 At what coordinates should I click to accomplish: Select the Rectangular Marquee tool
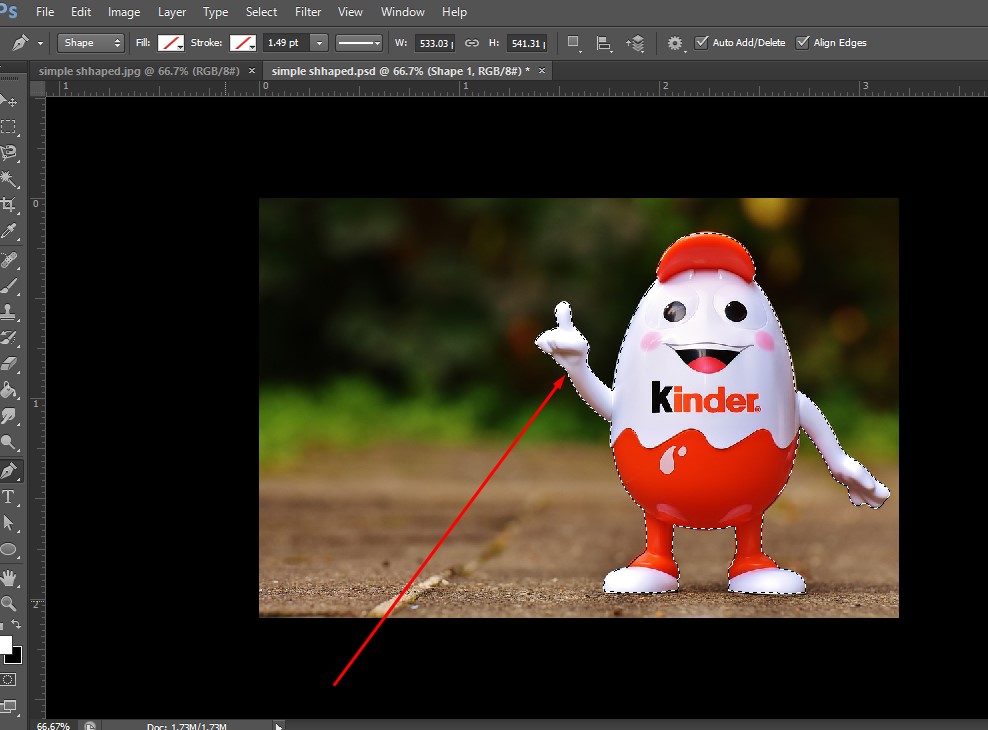[x=9, y=127]
